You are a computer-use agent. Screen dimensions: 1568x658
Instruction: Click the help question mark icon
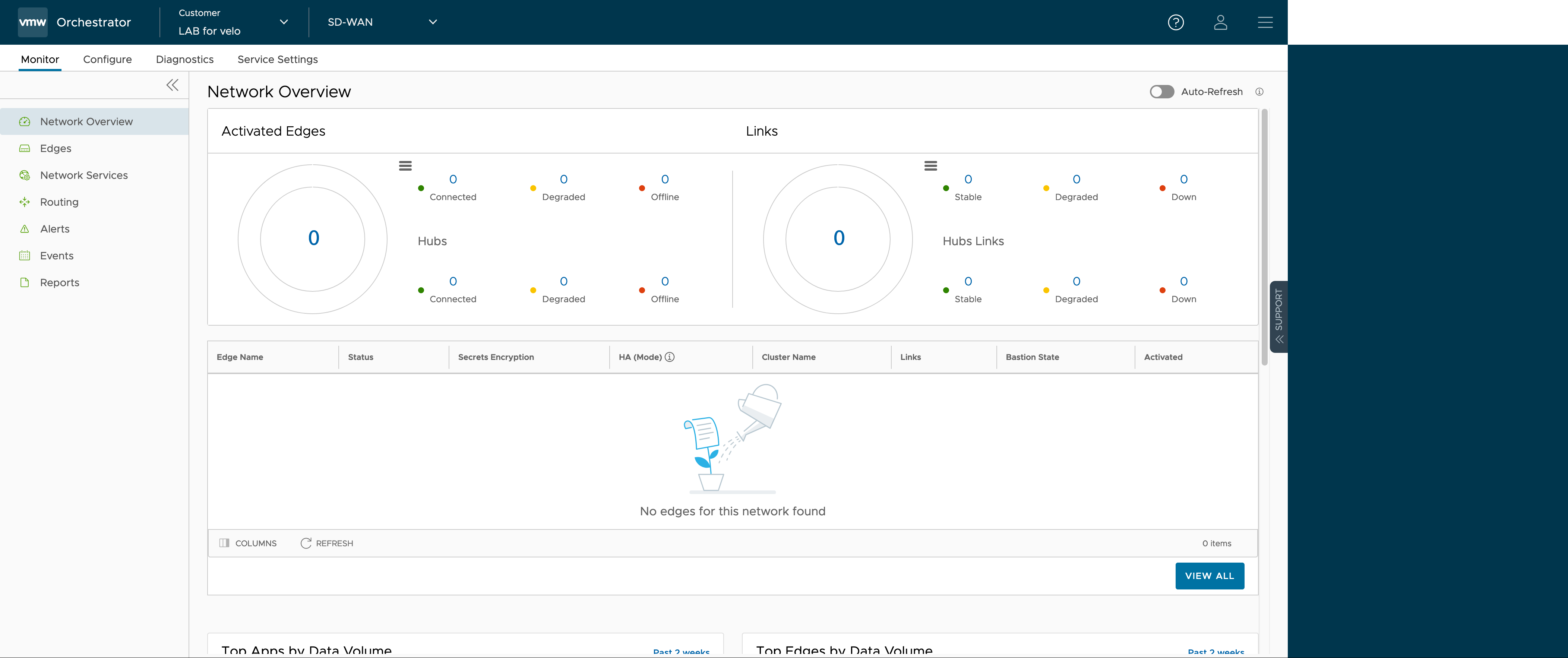[1175, 22]
